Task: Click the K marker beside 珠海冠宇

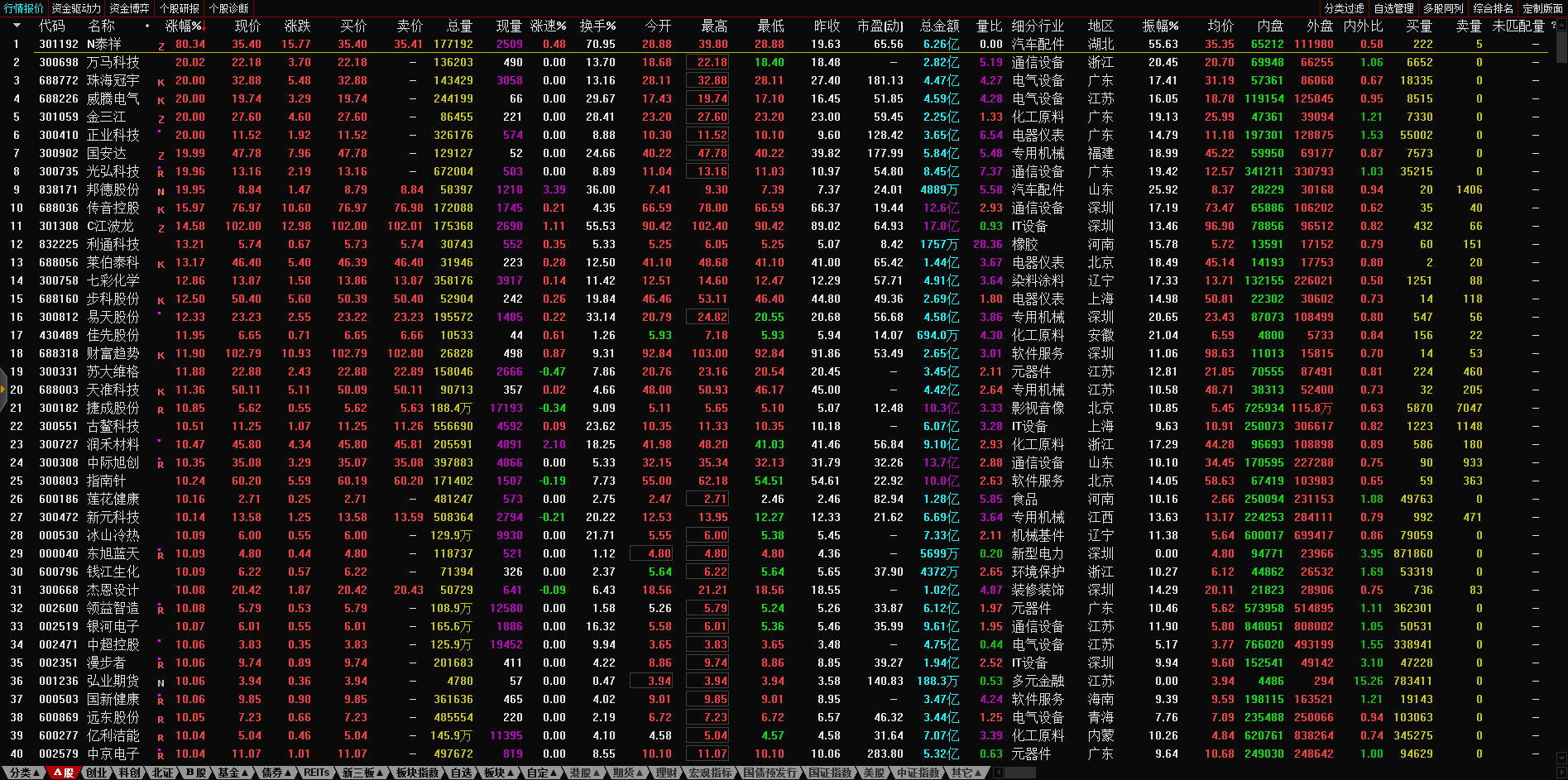Action: click(x=161, y=83)
